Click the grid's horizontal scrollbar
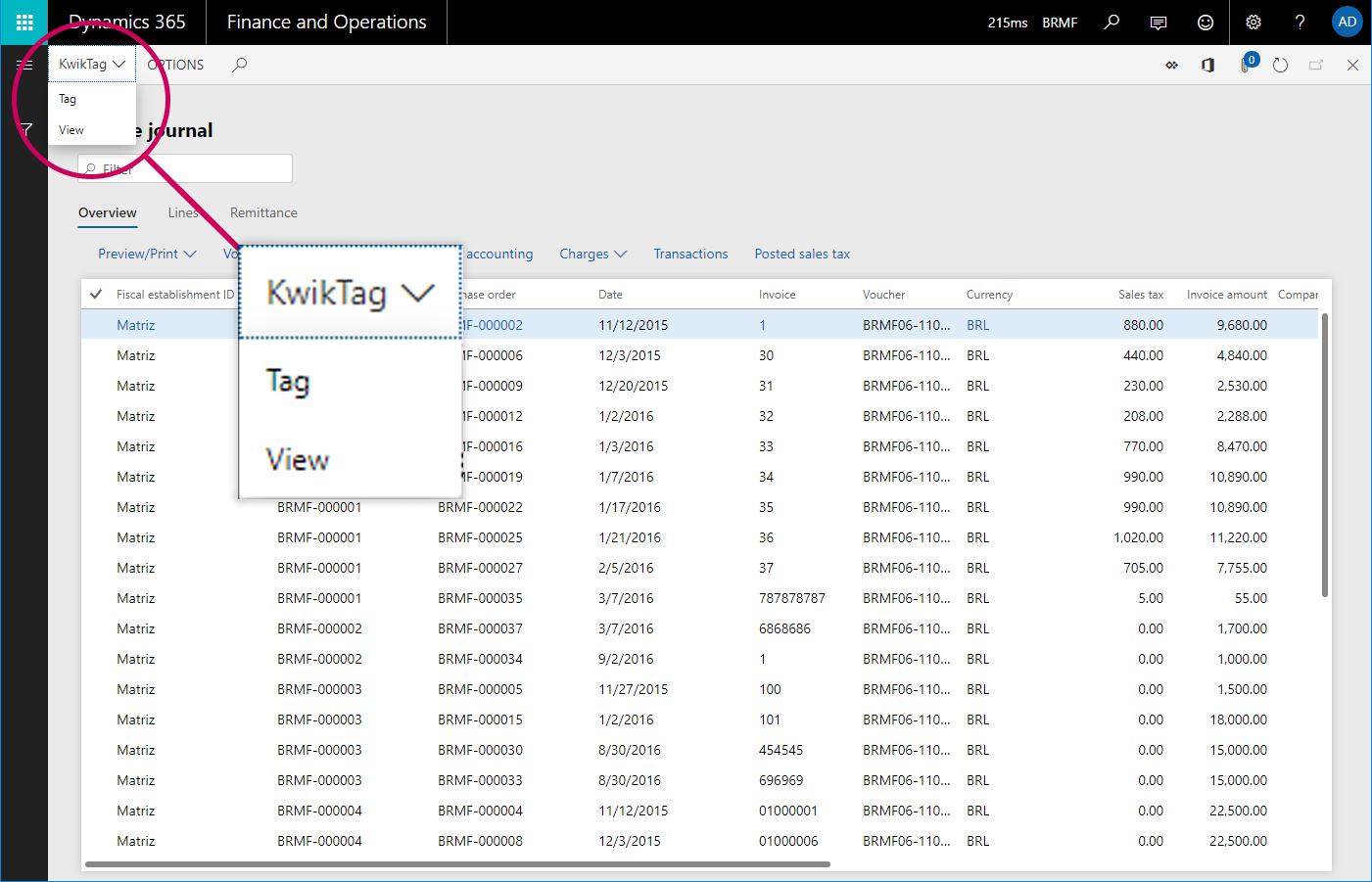Image resolution: width=1372 pixels, height=882 pixels. coord(457,864)
